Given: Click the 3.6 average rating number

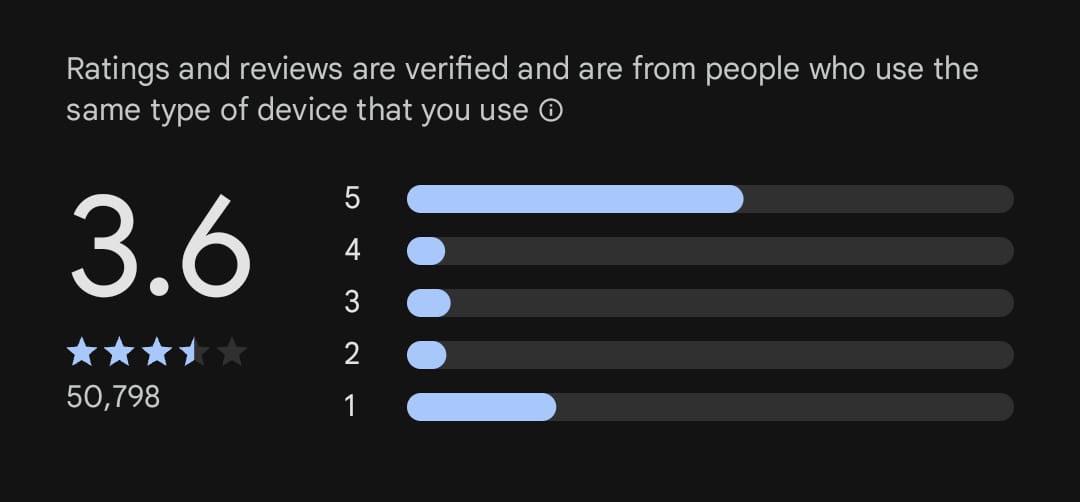Looking at the screenshot, I should [160, 247].
